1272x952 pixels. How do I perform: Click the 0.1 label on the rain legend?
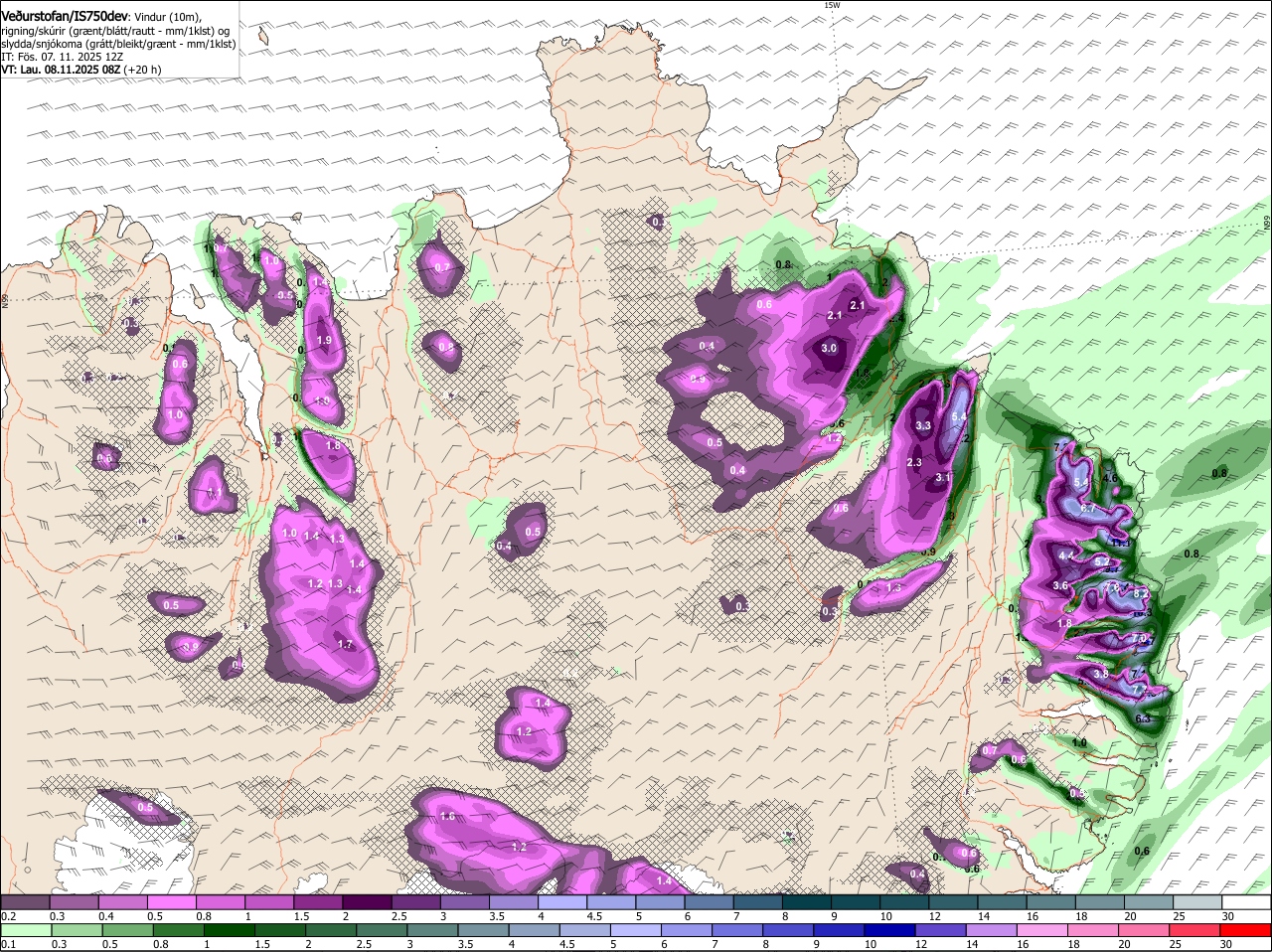click(x=8, y=944)
